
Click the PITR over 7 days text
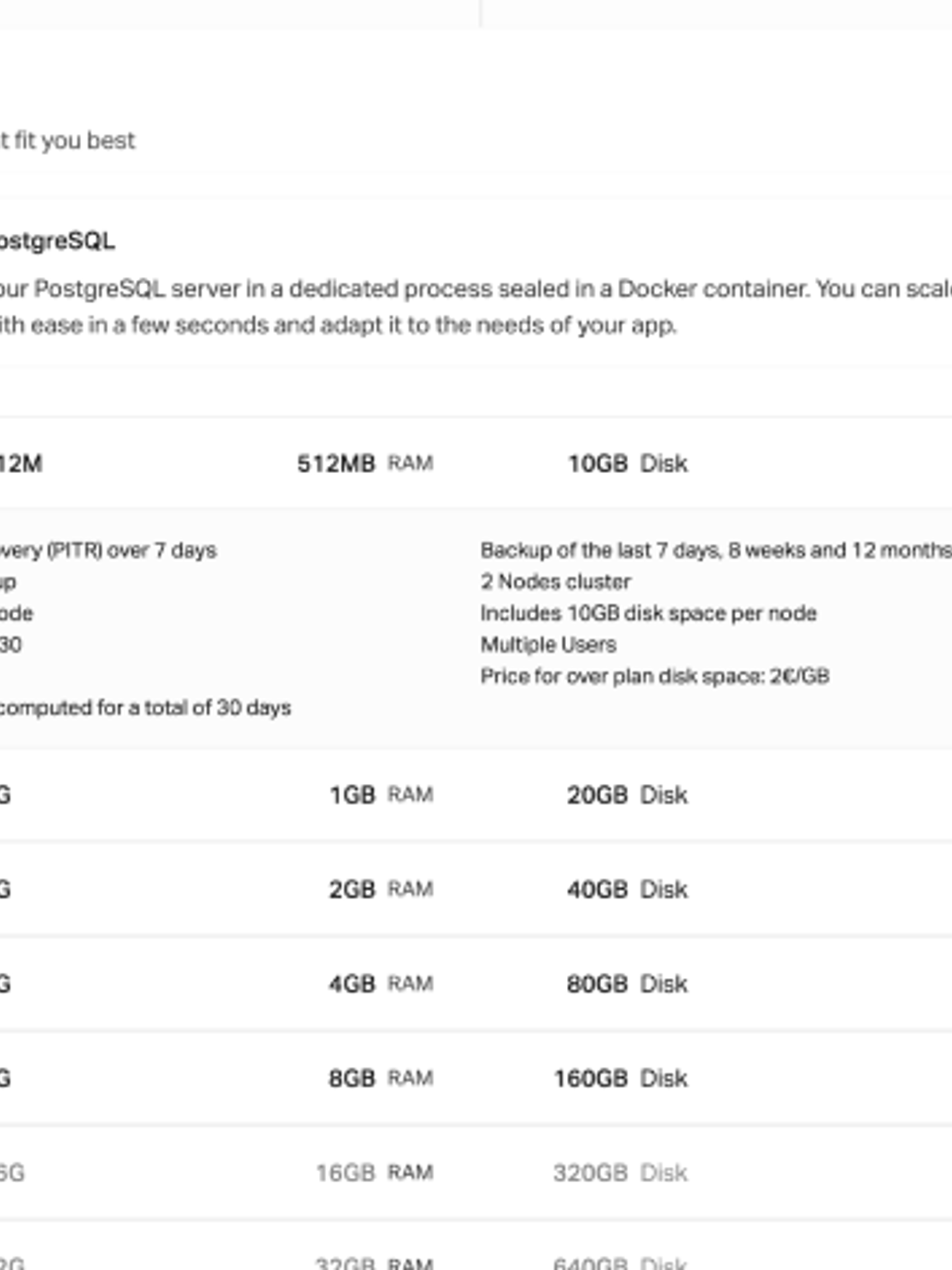click(108, 551)
